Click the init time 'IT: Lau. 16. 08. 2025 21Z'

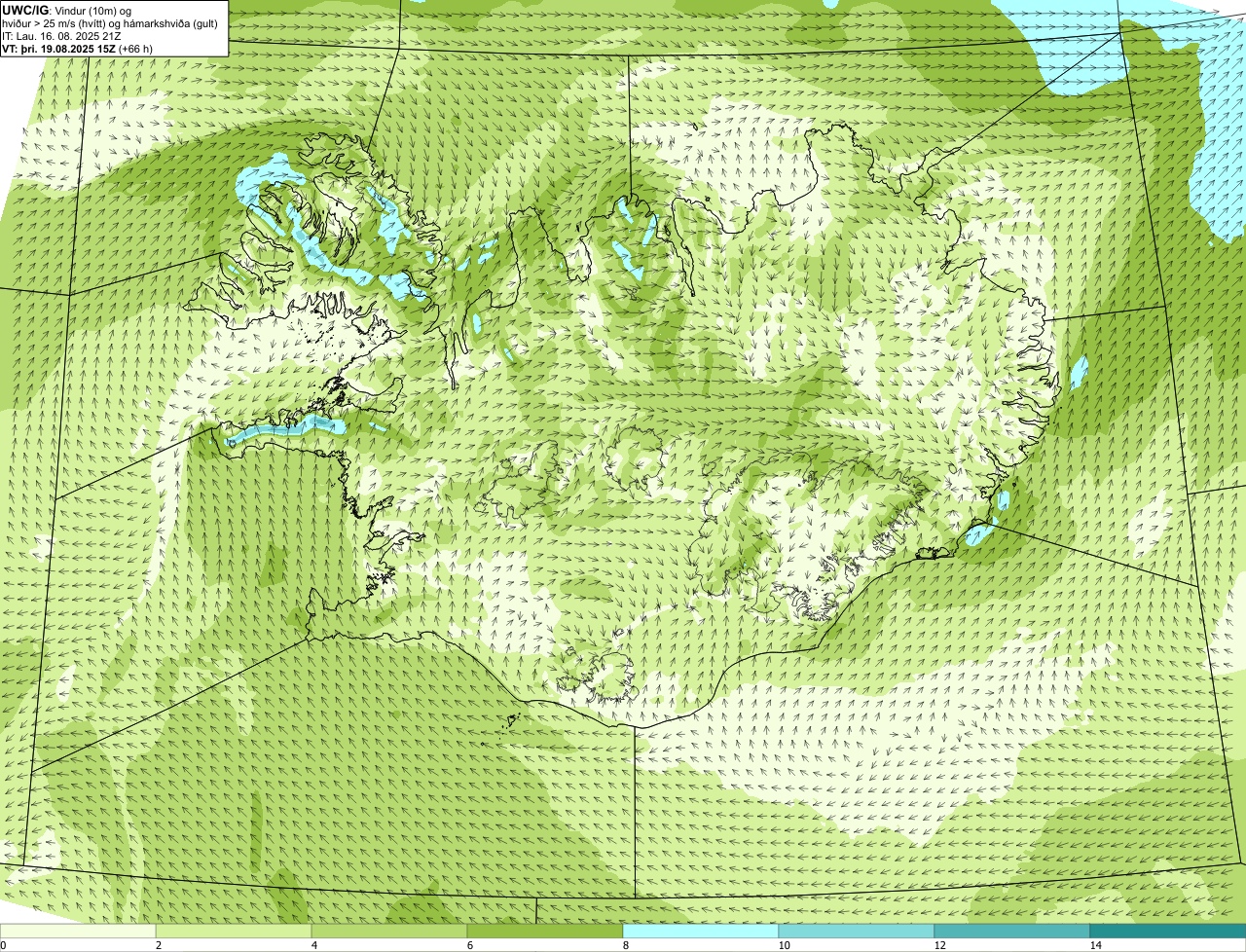[62, 36]
